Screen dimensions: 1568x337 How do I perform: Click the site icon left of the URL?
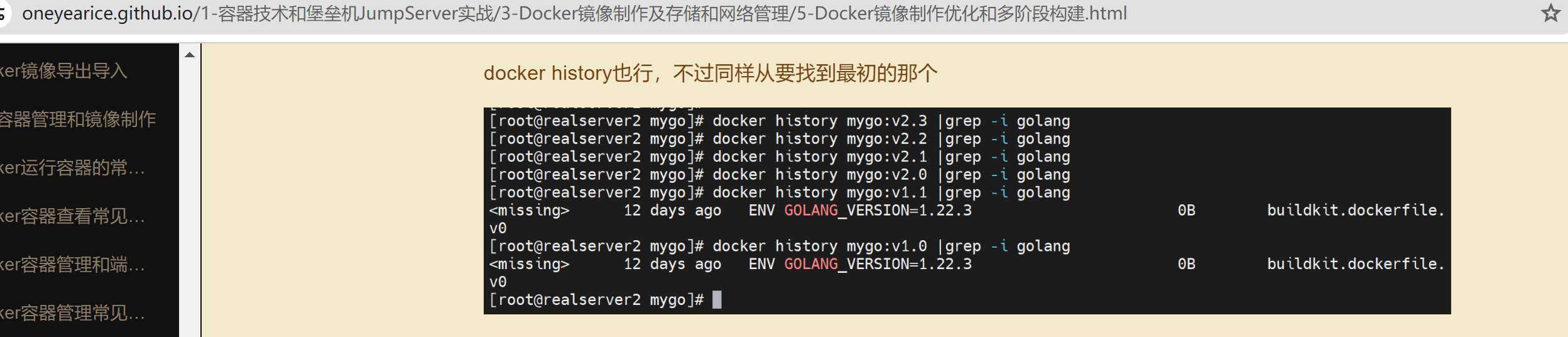[x=3, y=14]
